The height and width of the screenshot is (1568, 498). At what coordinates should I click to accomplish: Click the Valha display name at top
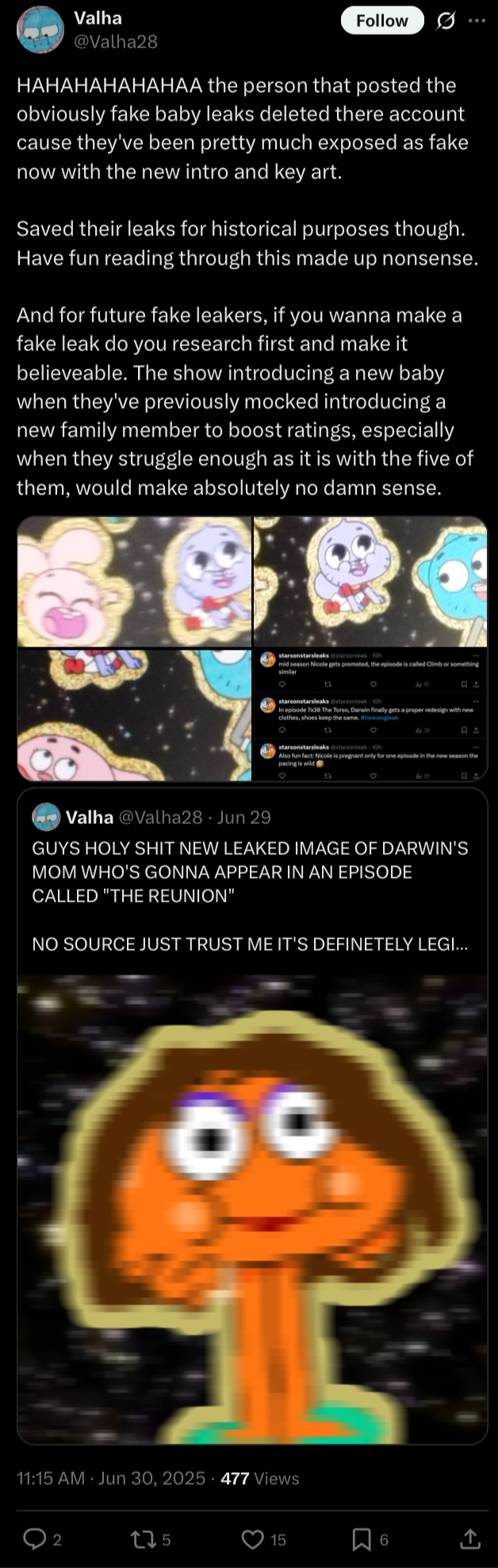(98, 17)
